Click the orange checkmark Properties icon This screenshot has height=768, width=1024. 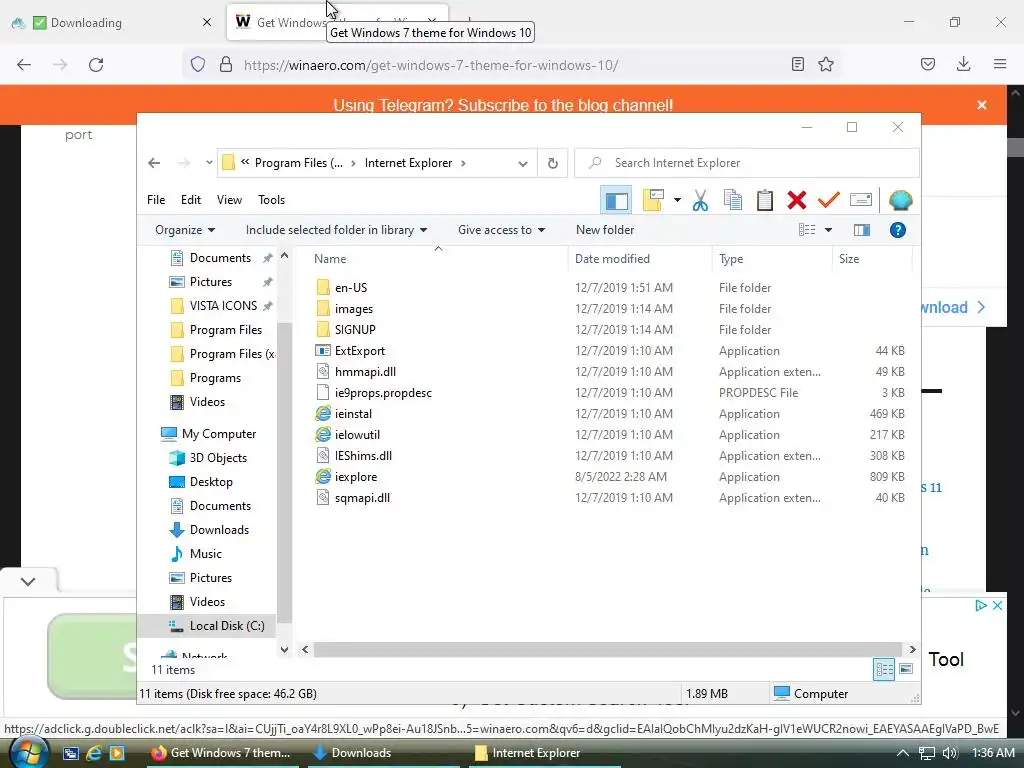point(828,200)
